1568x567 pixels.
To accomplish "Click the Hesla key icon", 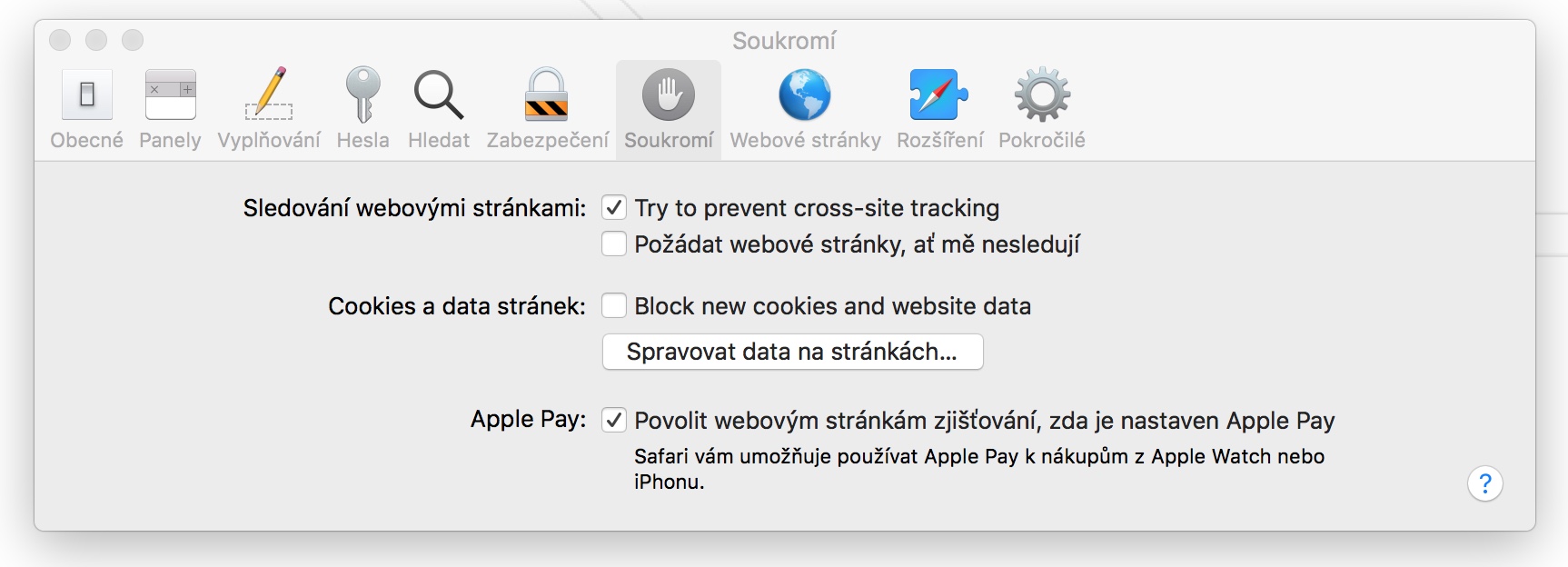I will pyautogui.click(x=362, y=94).
